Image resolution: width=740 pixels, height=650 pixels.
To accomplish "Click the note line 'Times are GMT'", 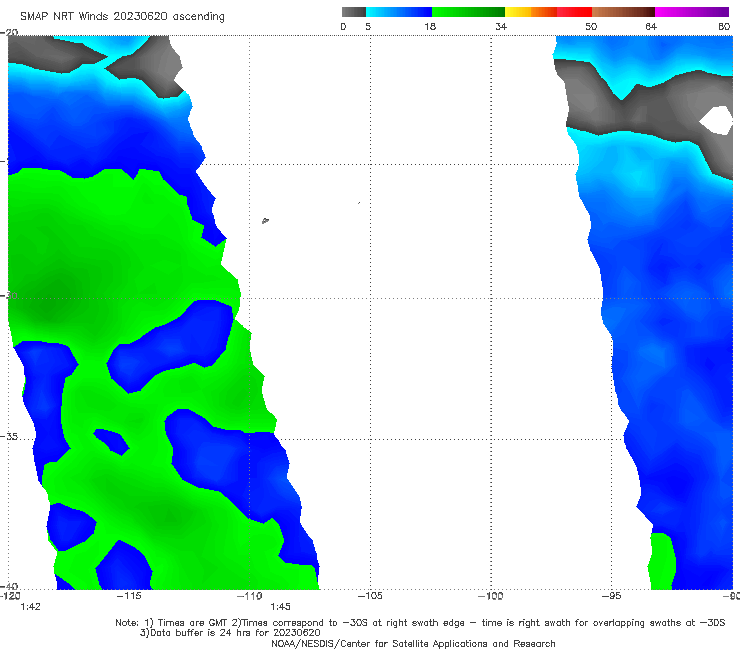I will click(192, 623).
